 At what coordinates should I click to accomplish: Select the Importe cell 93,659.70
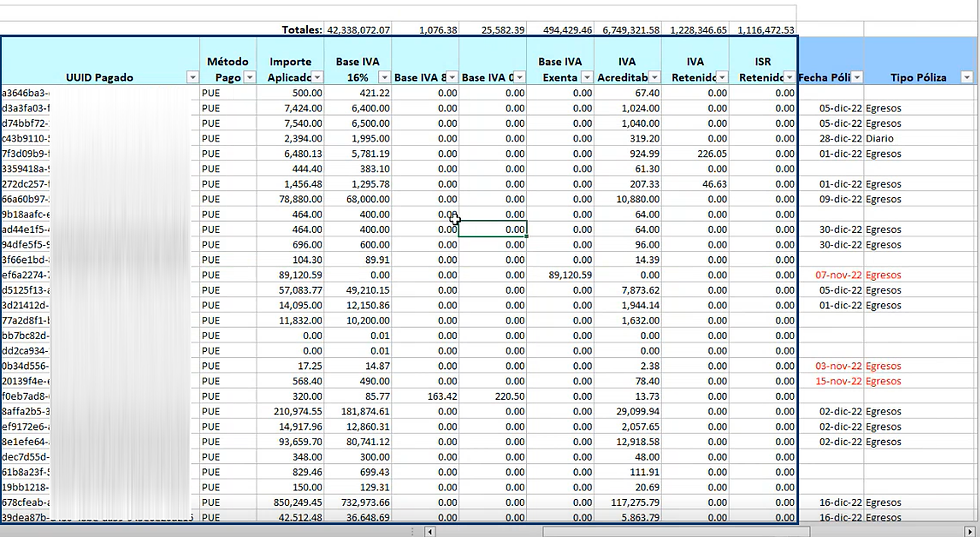(x=291, y=442)
